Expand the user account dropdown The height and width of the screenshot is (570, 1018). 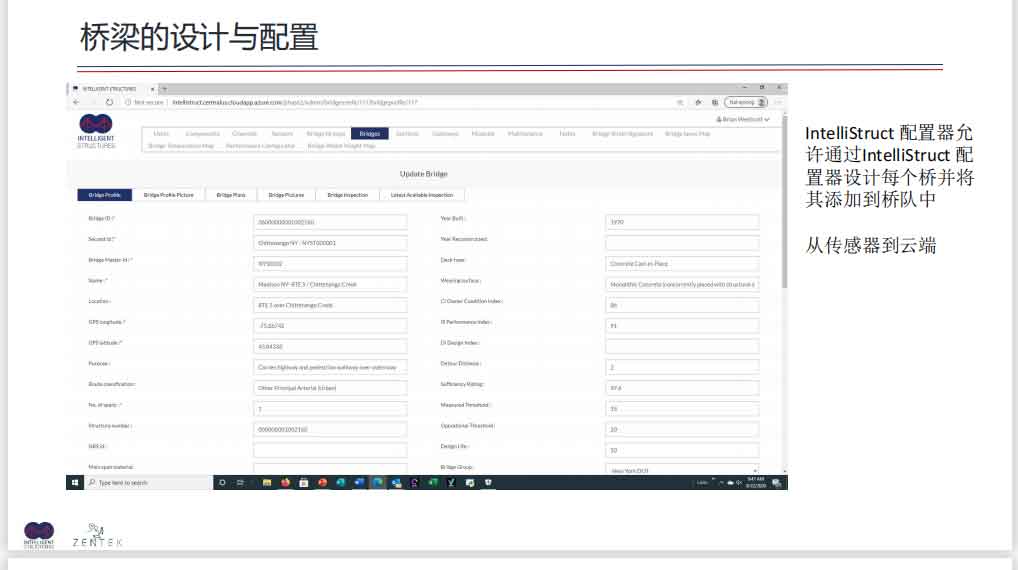point(743,119)
